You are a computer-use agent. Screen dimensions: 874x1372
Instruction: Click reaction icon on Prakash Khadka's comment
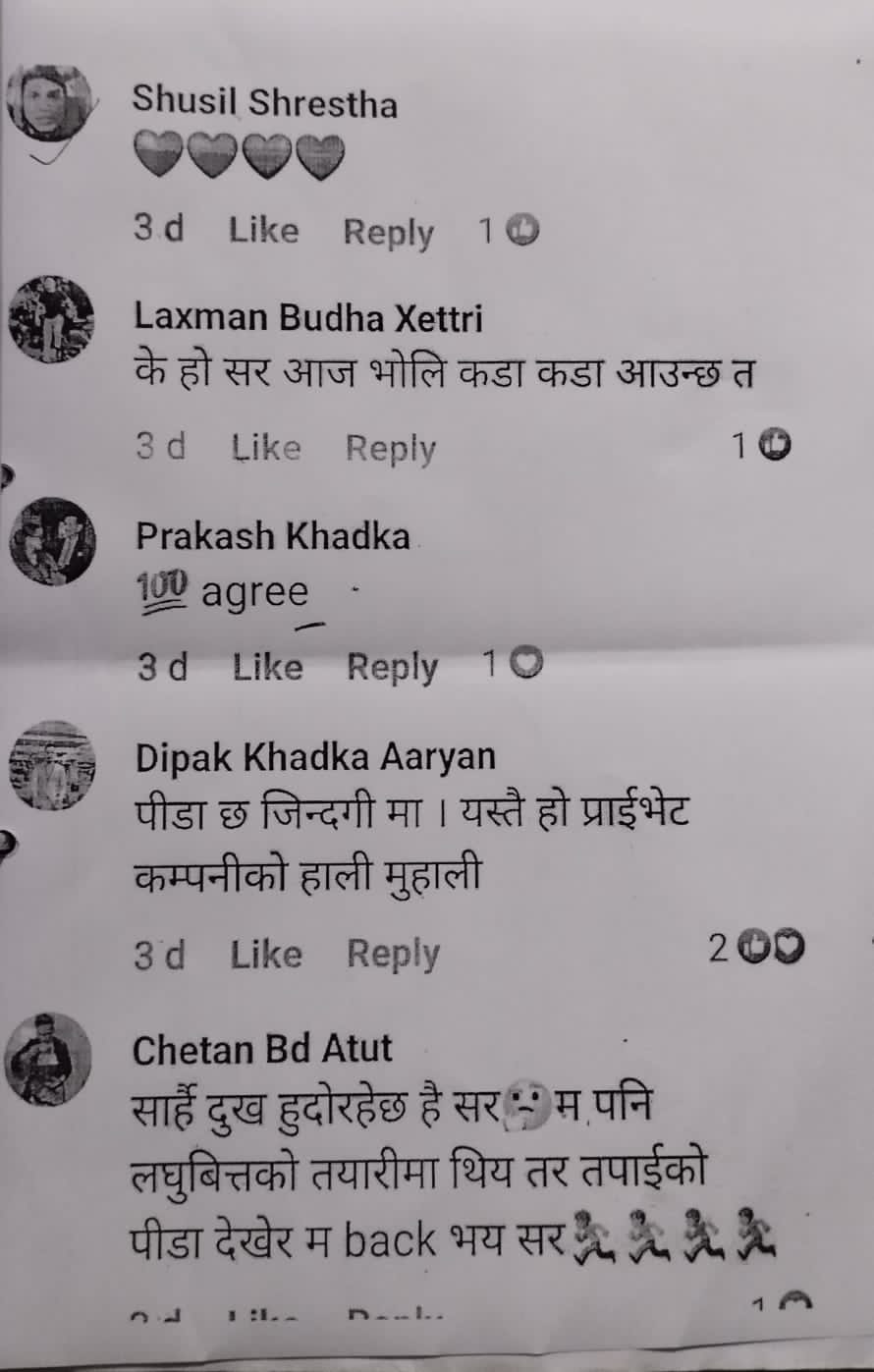coord(529,664)
